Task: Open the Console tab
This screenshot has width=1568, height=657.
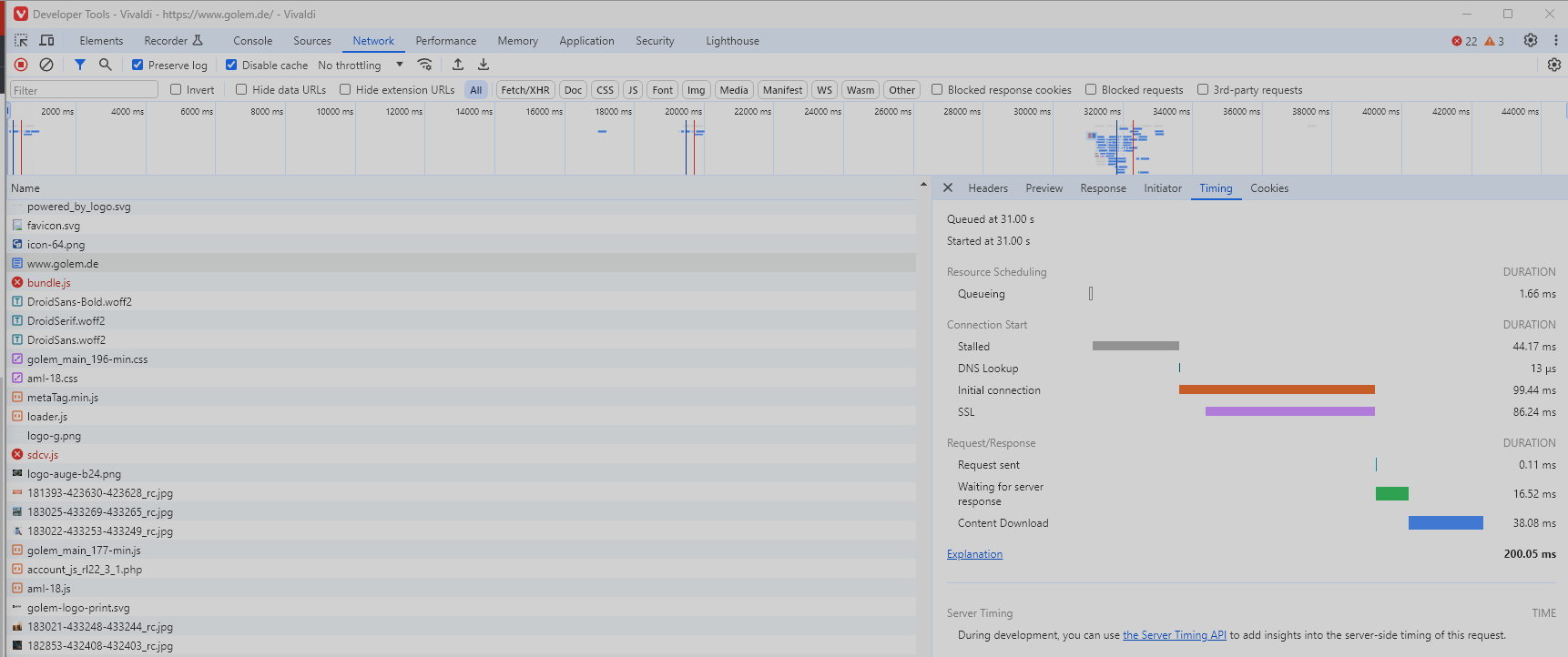Action: click(252, 41)
